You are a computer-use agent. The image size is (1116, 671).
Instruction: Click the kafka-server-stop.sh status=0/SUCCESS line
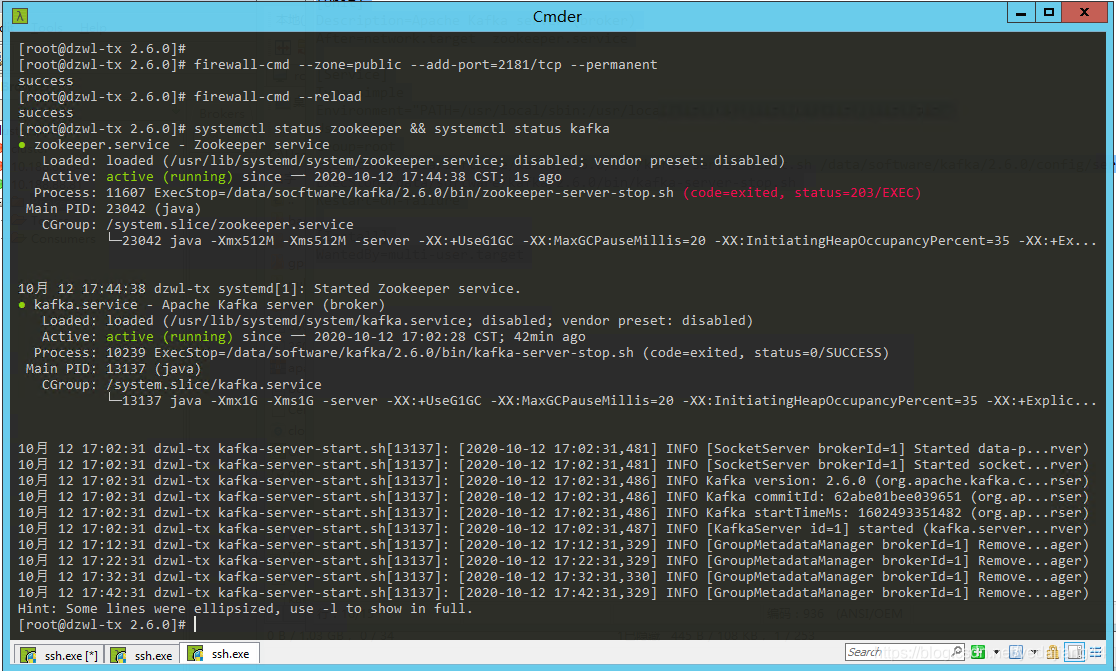(461, 353)
